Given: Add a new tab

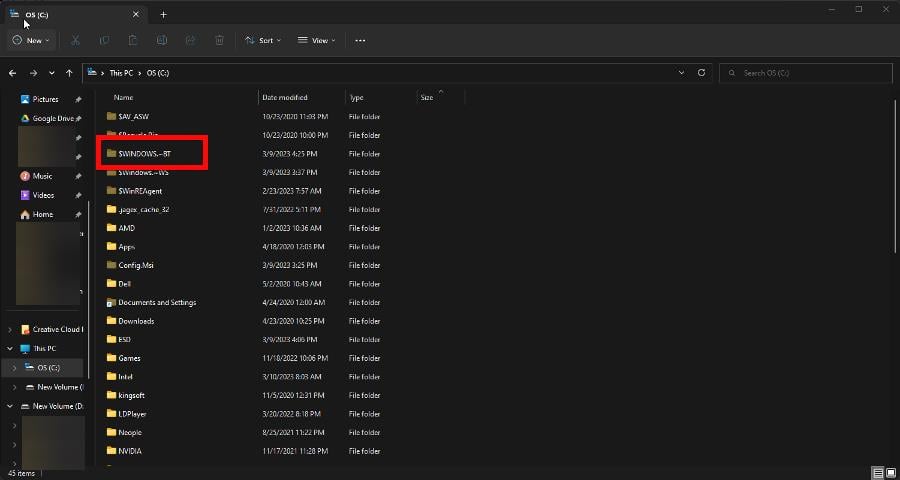Looking at the screenshot, I should [163, 14].
